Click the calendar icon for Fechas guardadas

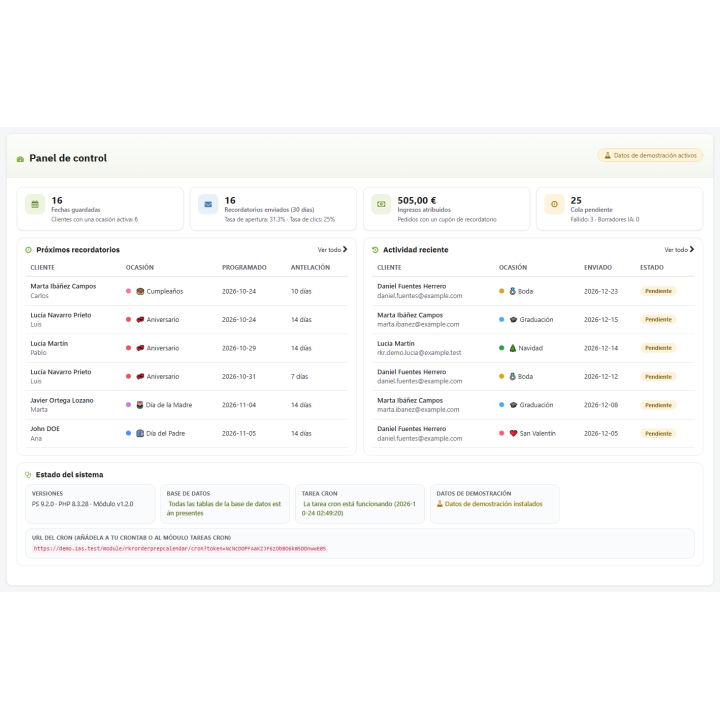click(35, 204)
